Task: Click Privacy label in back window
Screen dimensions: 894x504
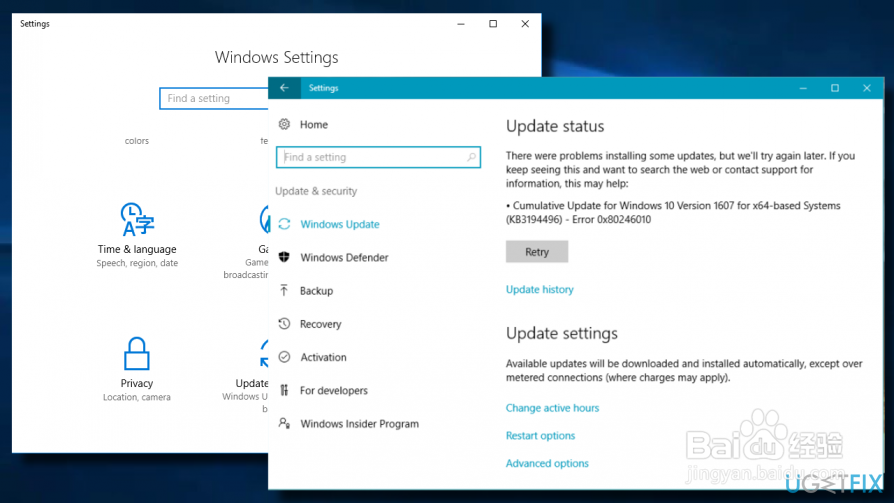Action: 137,383
